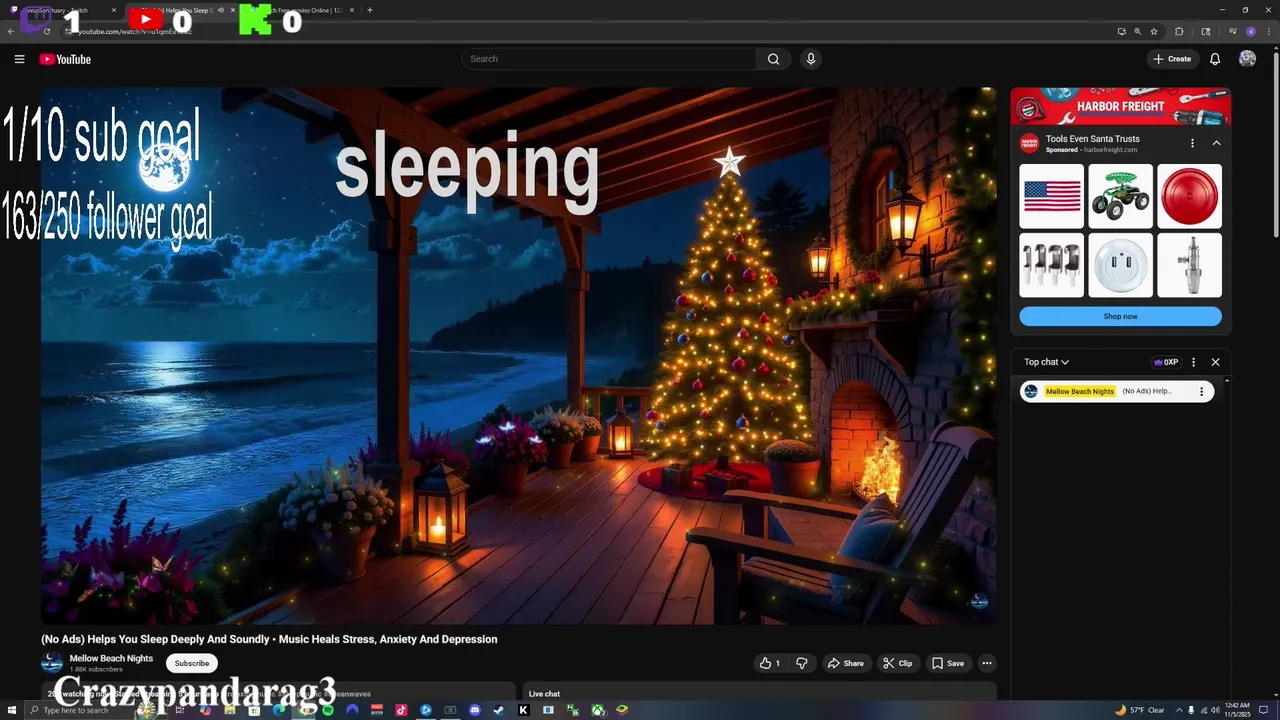Go to the YouTube home logo
Image resolution: width=1280 pixels, height=720 pixels.
[x=65, y=59]
